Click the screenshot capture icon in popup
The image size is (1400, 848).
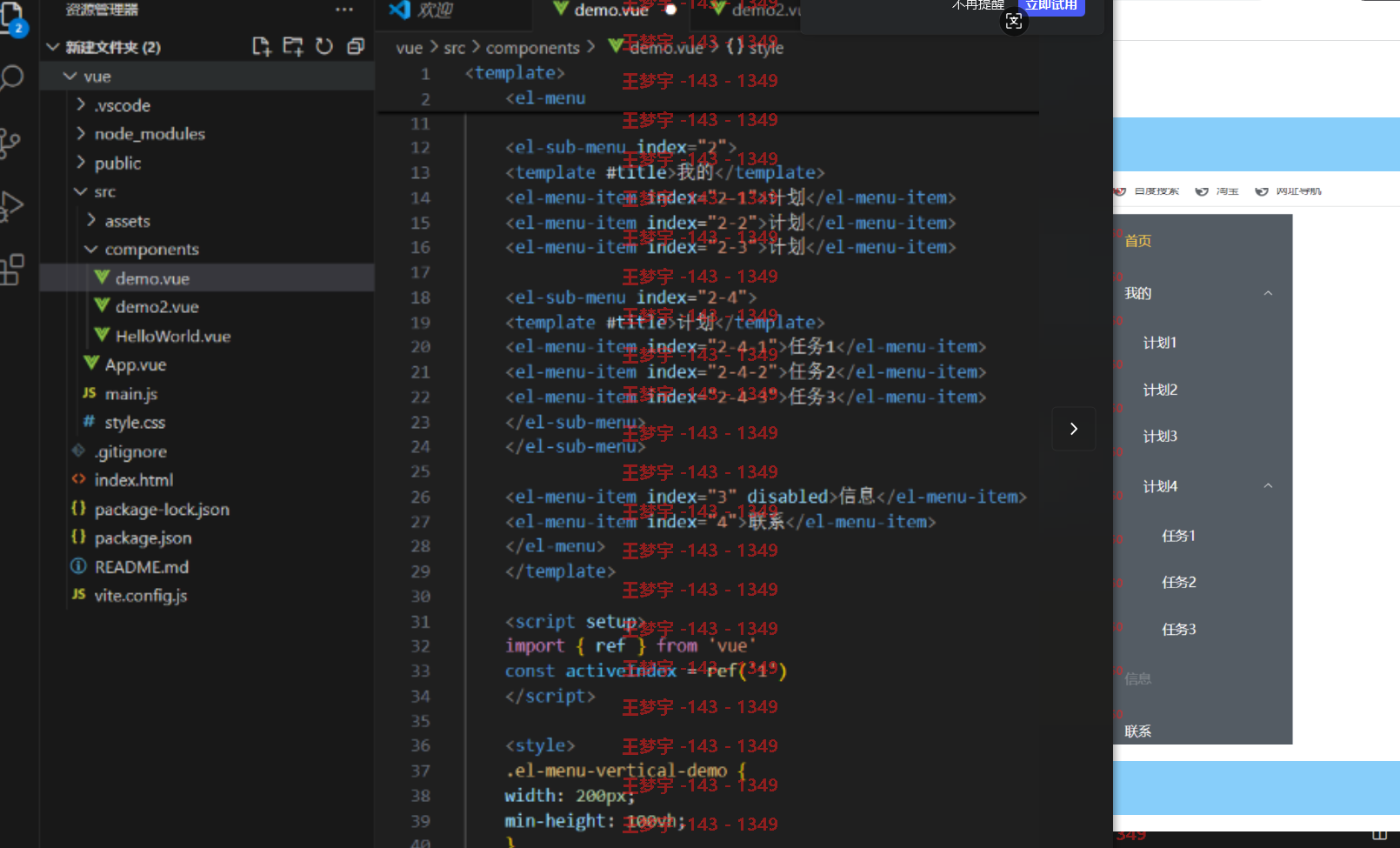pos(1014,22)
